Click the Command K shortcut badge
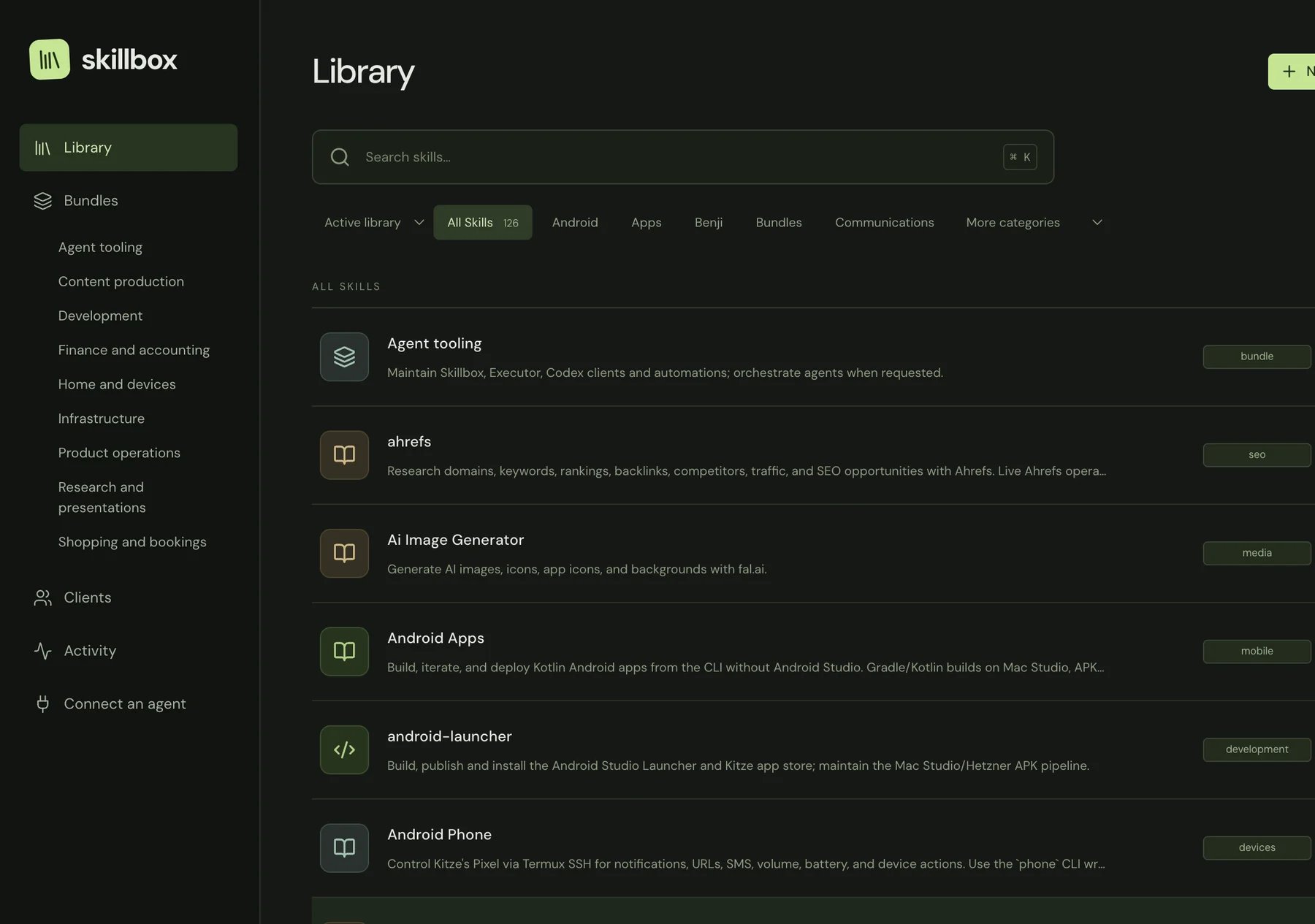Image resolution: width=1315 pixels, height=924 pixels. coord(1020,157)
